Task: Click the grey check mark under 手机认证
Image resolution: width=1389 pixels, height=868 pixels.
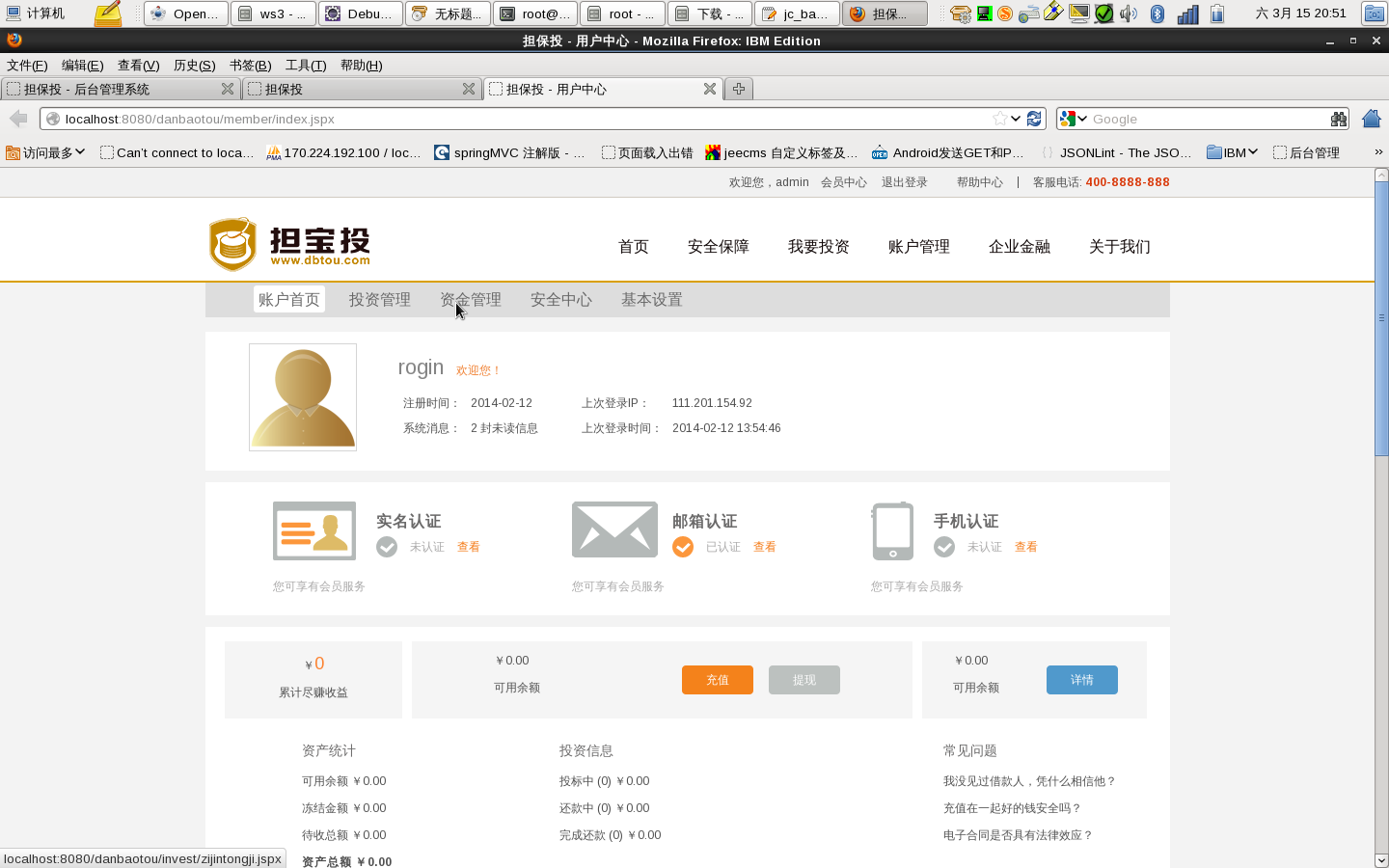Action: point(944,547)
